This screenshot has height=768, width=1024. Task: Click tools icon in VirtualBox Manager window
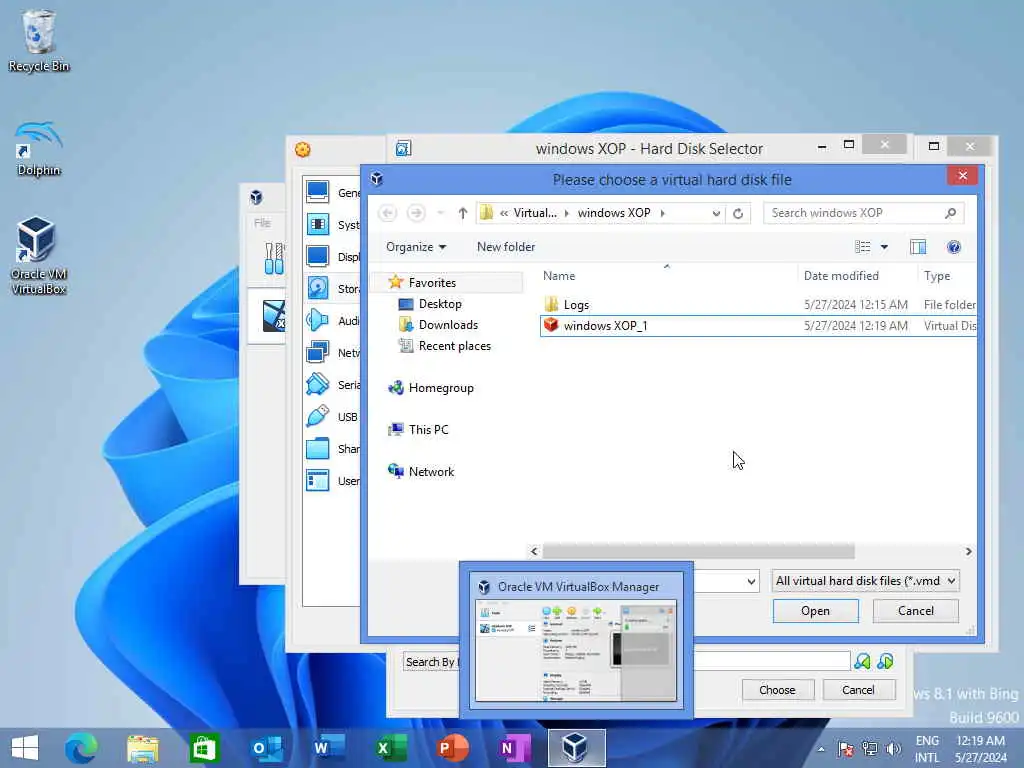tap(274, 258)
